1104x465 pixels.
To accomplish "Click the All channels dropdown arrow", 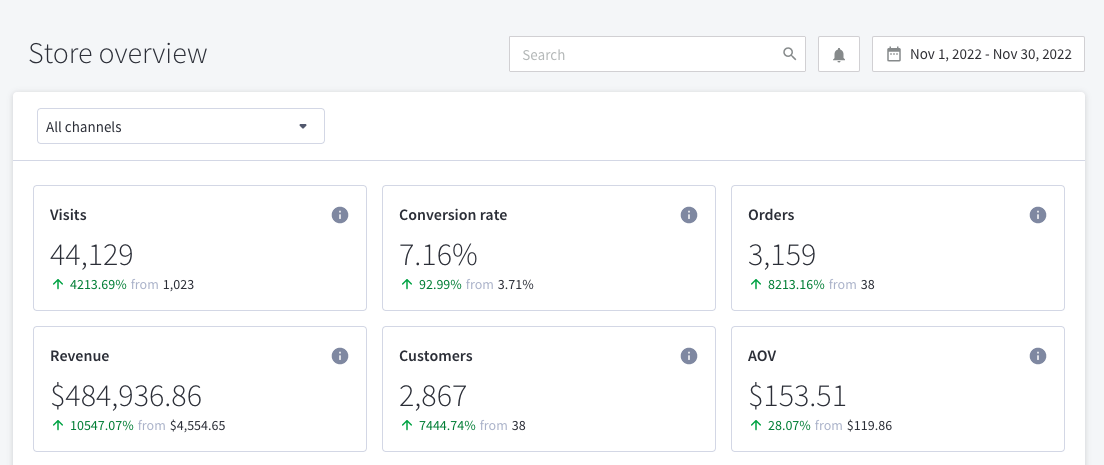I will [303, 127].
